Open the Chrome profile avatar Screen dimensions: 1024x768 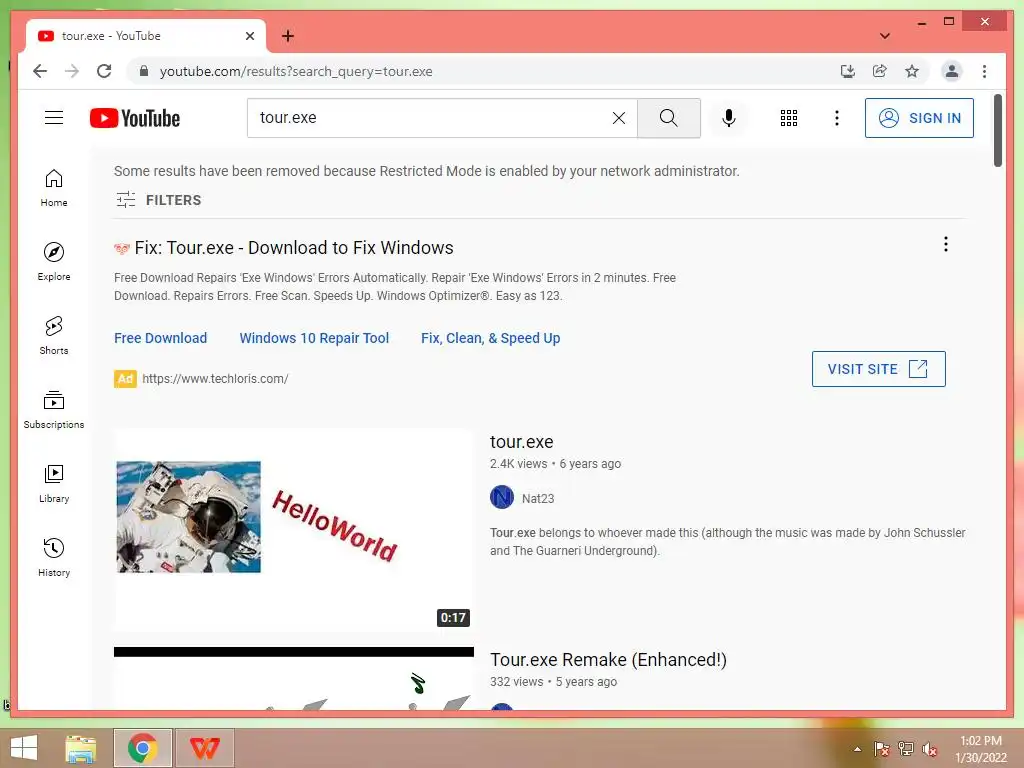click(x=952, y=71)
